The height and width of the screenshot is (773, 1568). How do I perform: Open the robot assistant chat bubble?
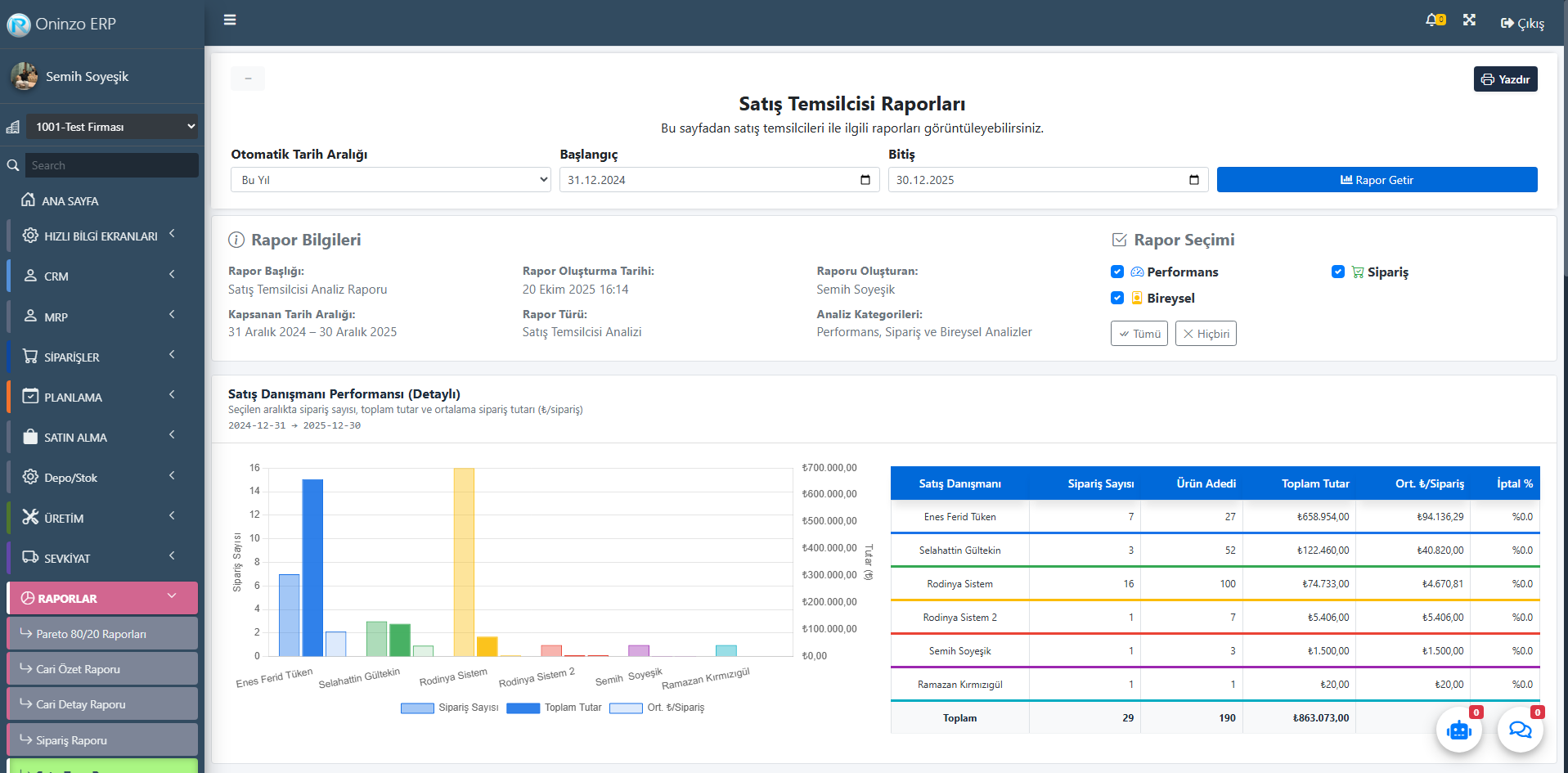tap(1458, 730)
